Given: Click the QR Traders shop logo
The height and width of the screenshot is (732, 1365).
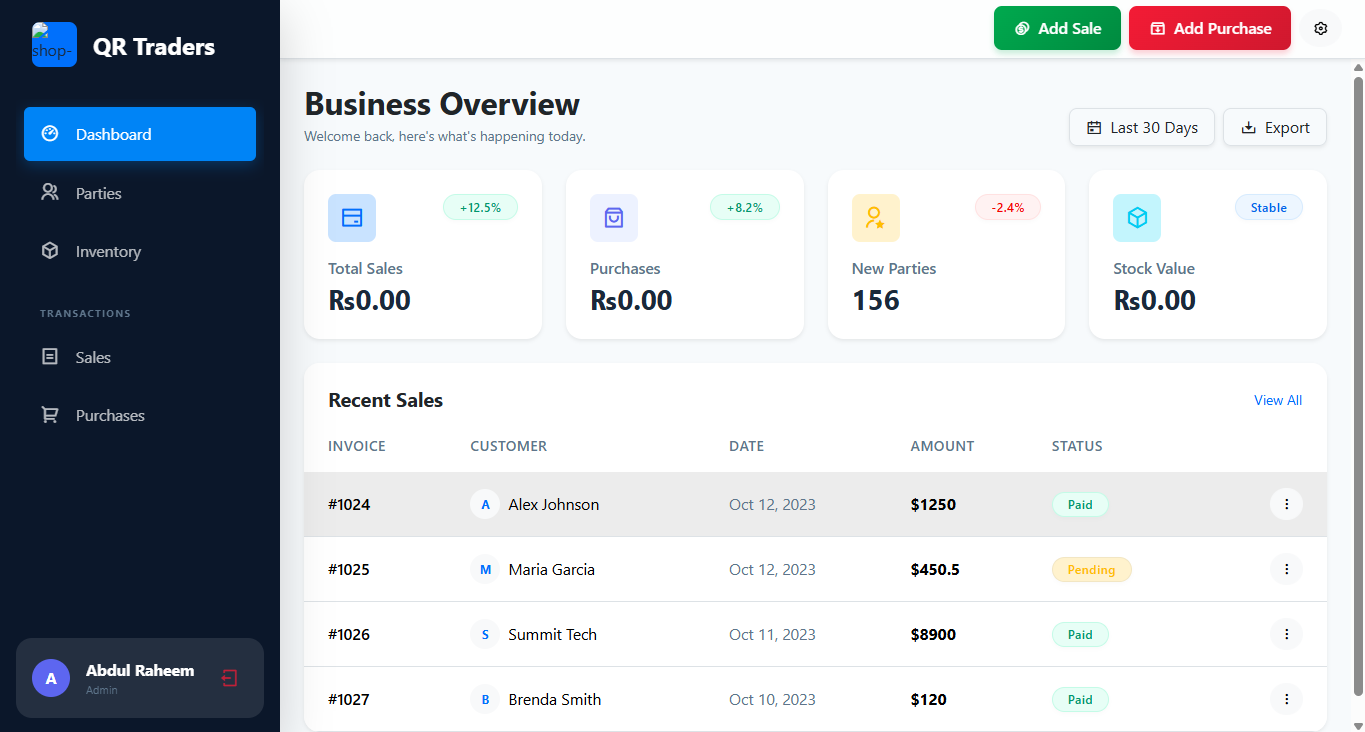Looking at the screenshot, I should pyautogui.click(x=54, y=44).
